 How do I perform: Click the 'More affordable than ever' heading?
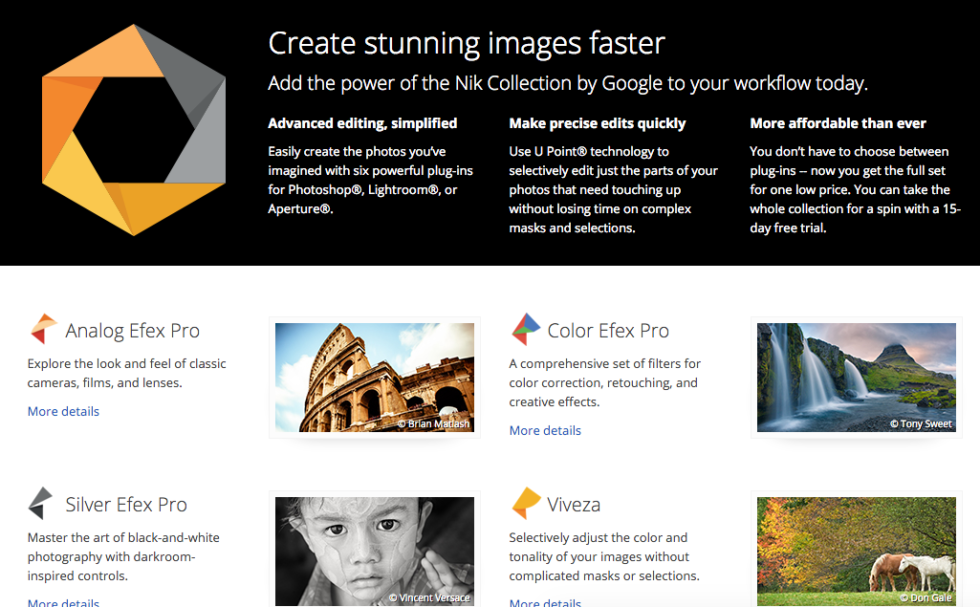[x=838, y=123]
